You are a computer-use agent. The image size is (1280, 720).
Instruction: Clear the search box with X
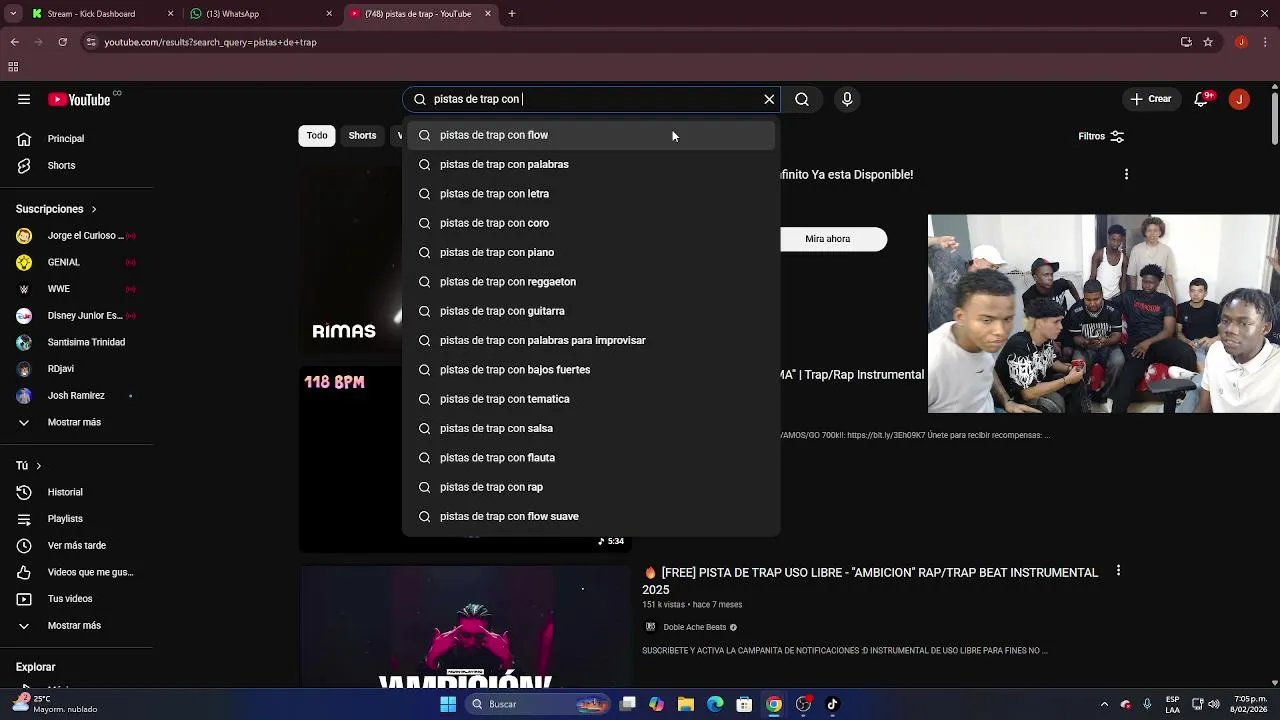[x=769, y=99]
